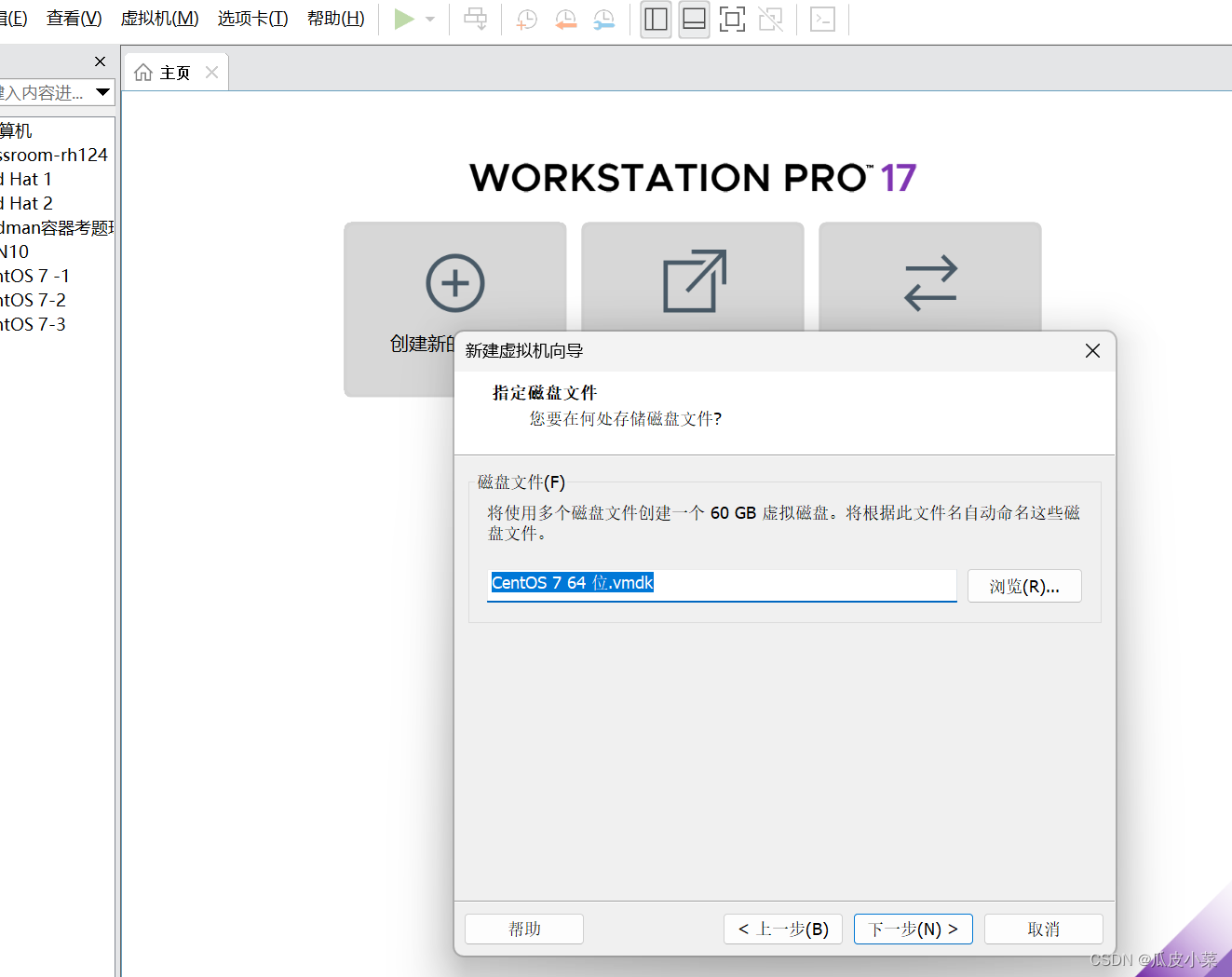Proceed with 下一步(N) button

pyautogui.click(x=914, y=929)
